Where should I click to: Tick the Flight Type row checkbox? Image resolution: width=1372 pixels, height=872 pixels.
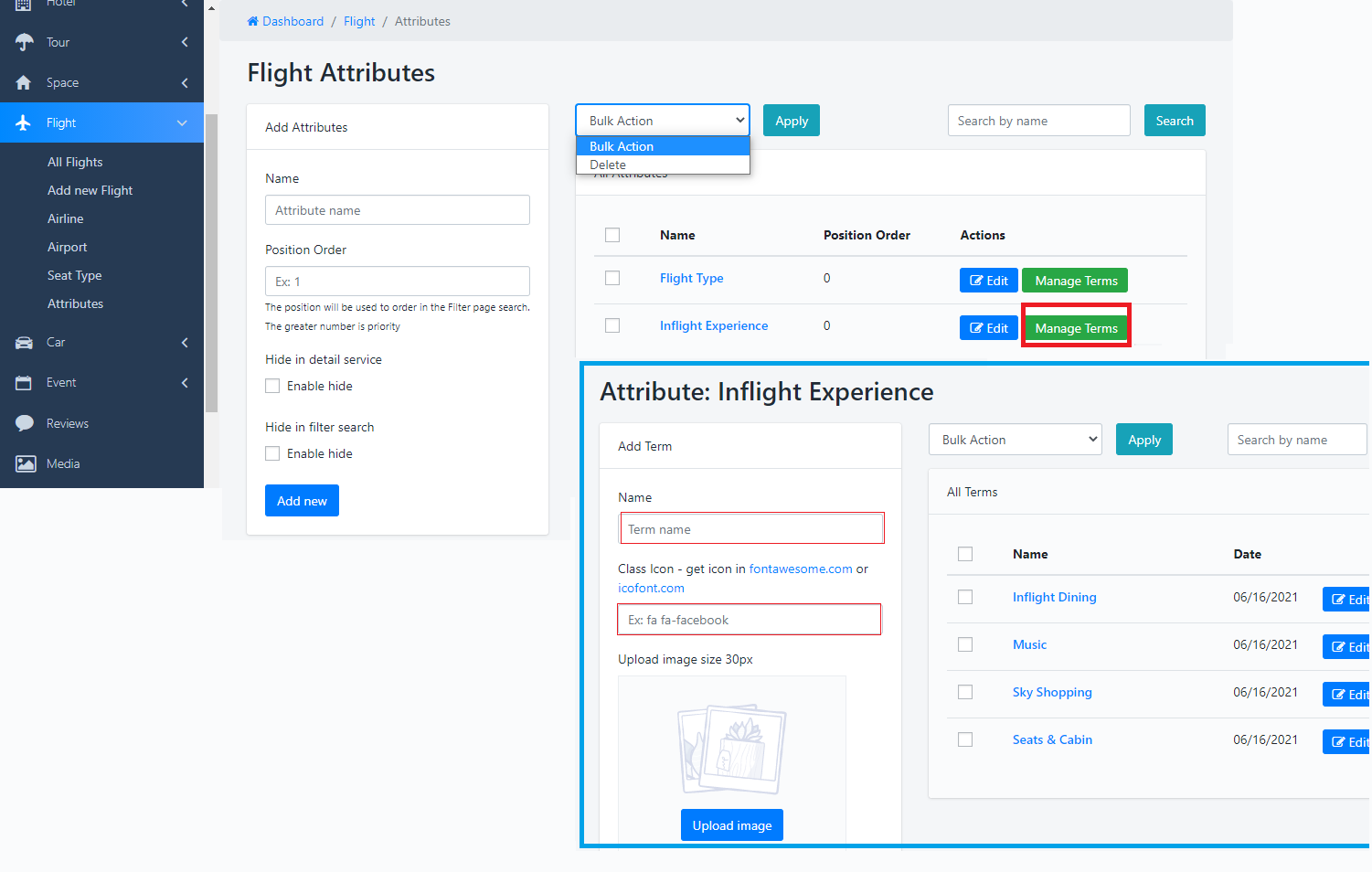point(612,278)
